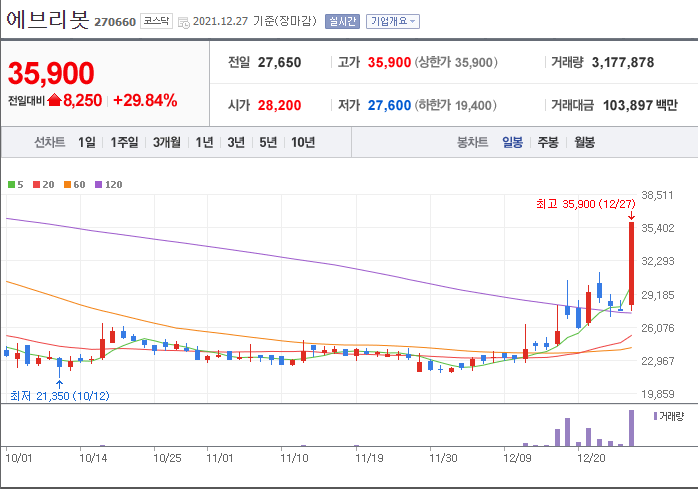Click the 상한가 35,900 text
This screenshot has height=489, width=698.
(456, 62)
